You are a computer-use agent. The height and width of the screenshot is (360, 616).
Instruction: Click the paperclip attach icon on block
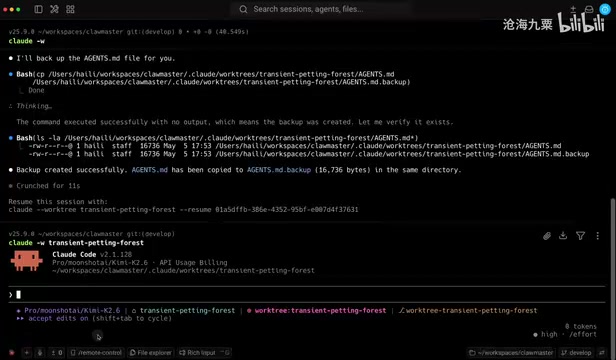pyautogui.click(x=546, y=236)
